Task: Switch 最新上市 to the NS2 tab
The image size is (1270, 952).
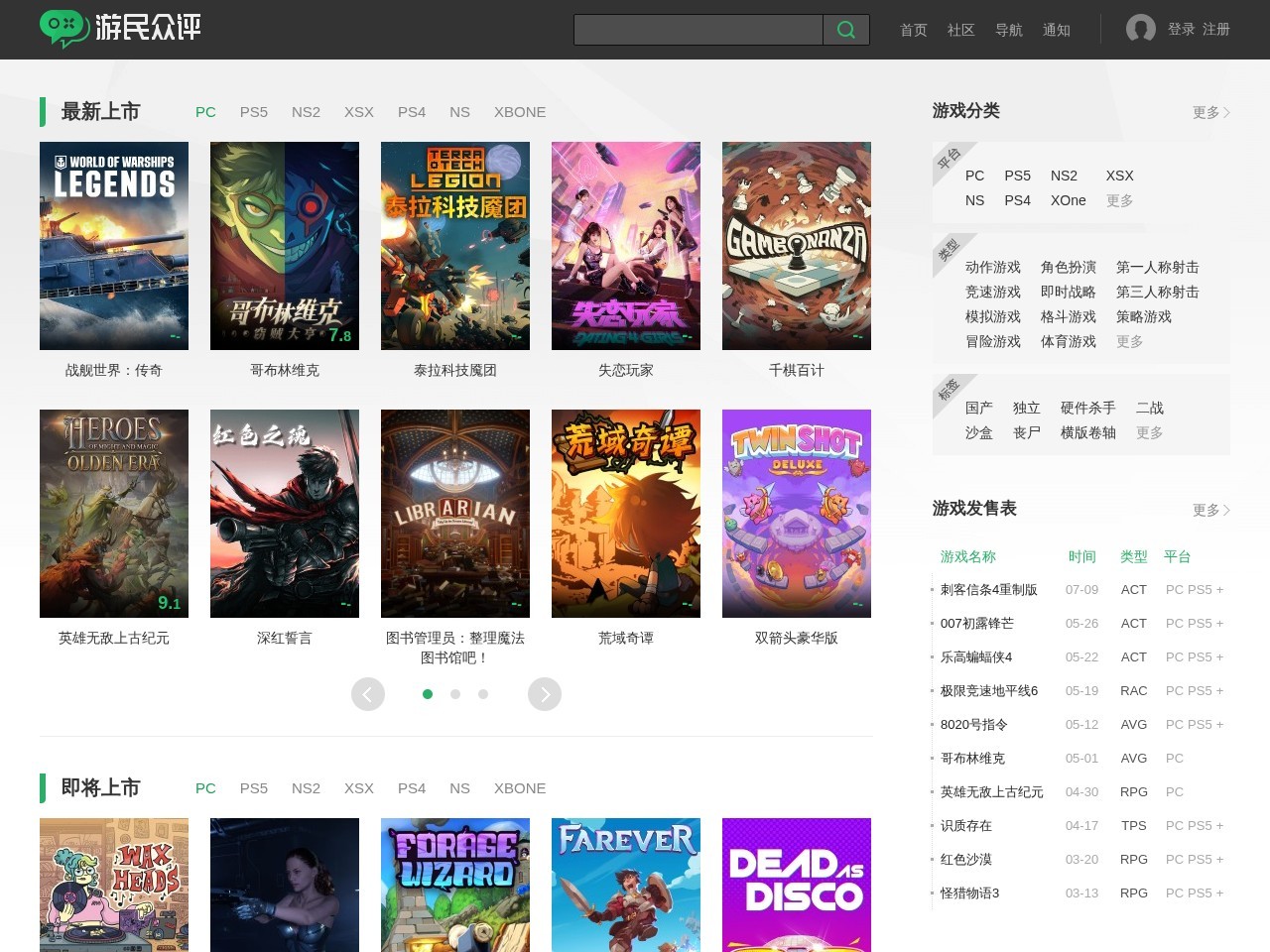Action: pyautogui.click(x=306, y=112)
